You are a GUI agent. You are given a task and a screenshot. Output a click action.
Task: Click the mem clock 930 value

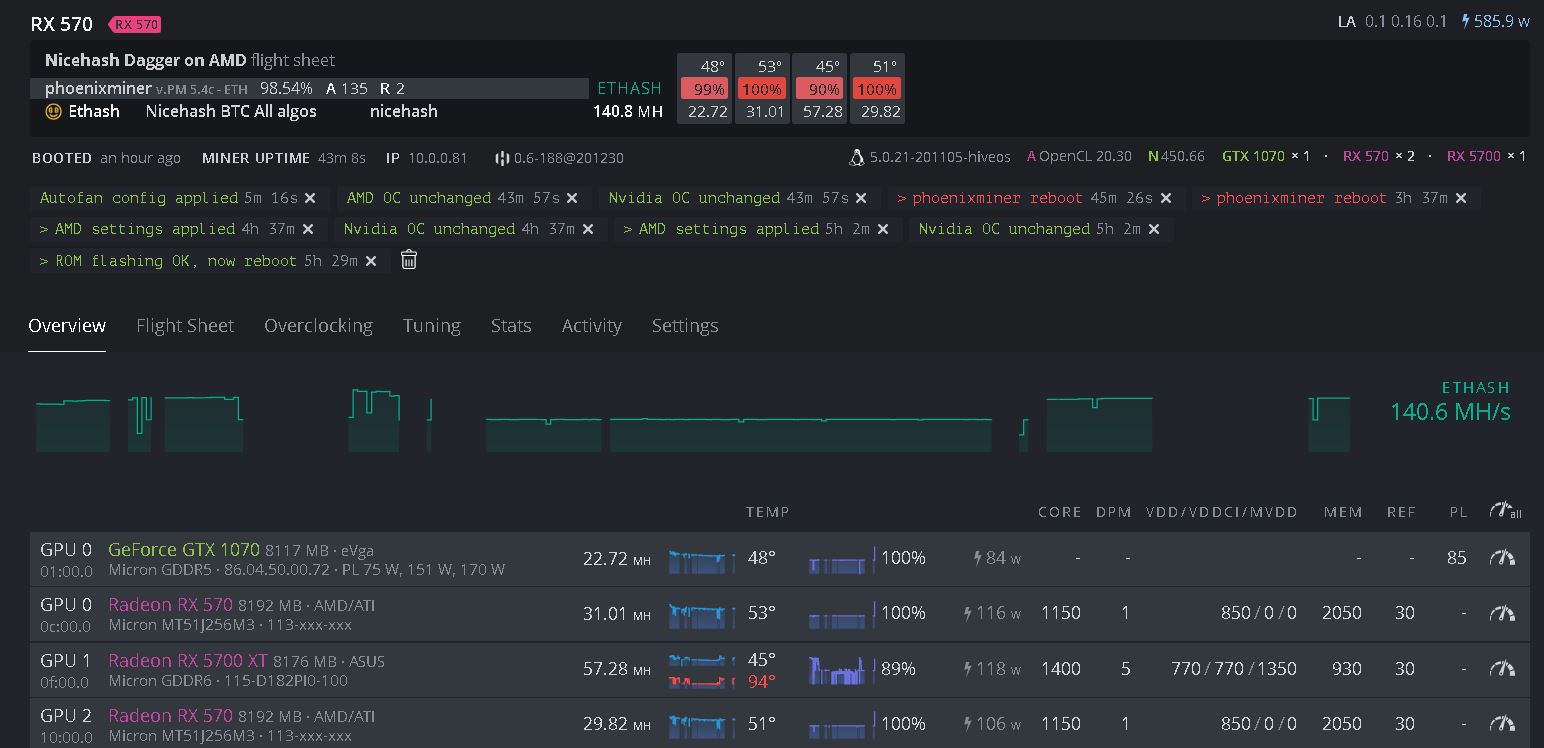[1346, 669]
